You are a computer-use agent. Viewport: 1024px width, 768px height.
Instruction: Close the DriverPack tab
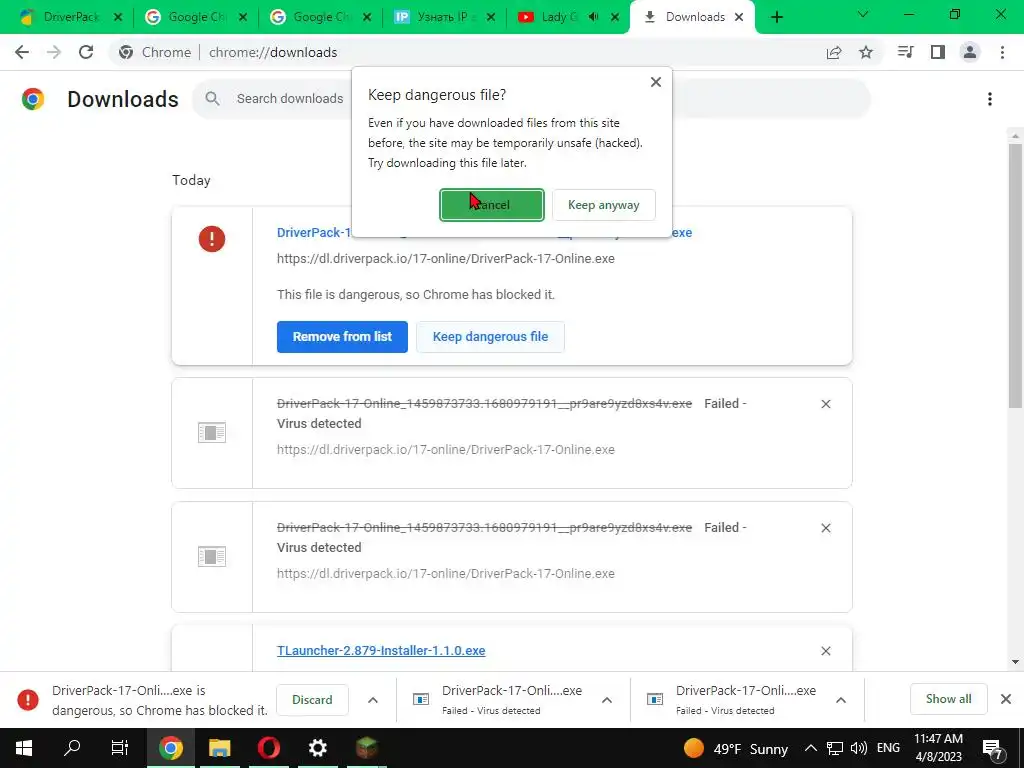(118, 17)
